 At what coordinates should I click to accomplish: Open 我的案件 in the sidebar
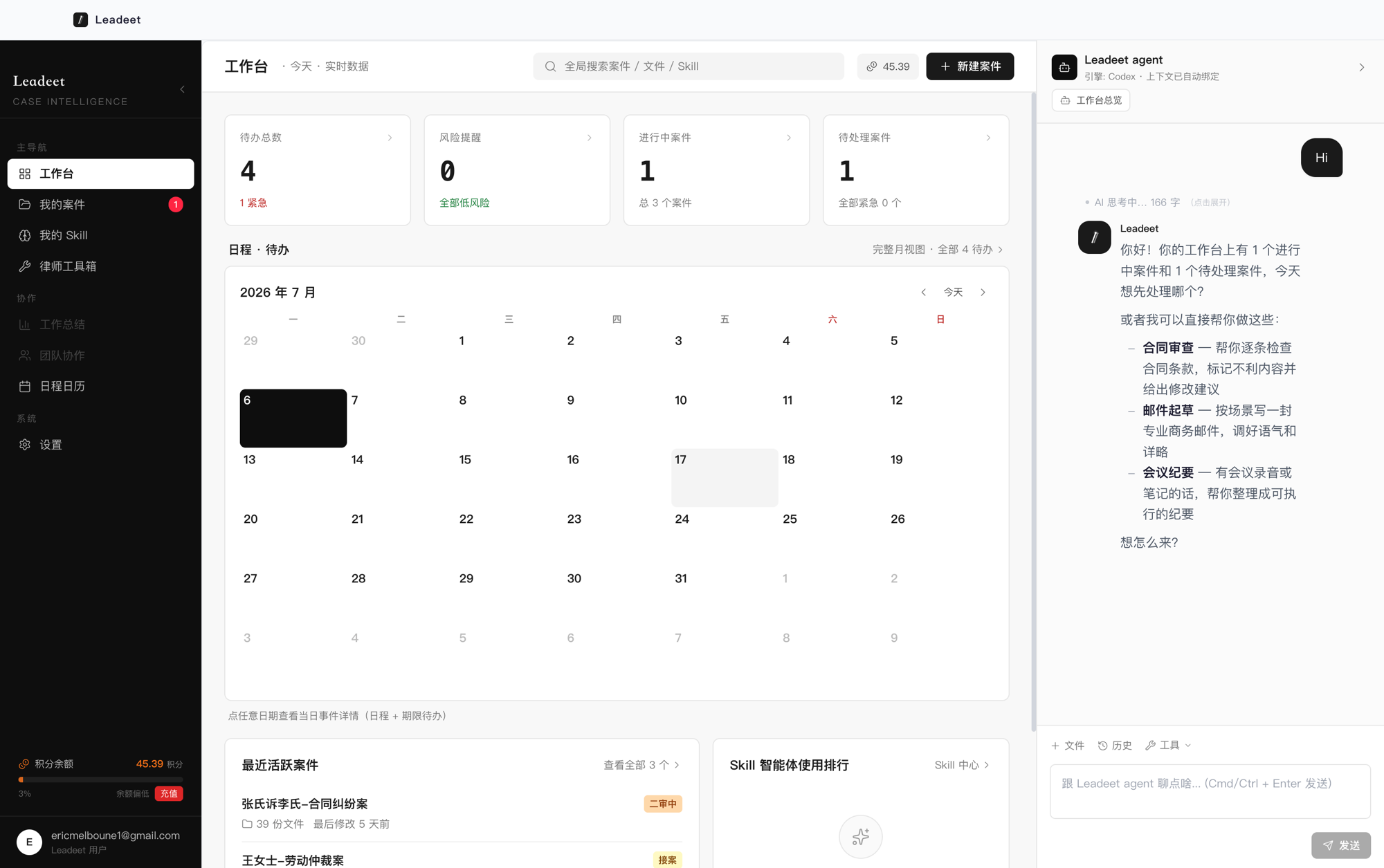[x=100, y=205]
